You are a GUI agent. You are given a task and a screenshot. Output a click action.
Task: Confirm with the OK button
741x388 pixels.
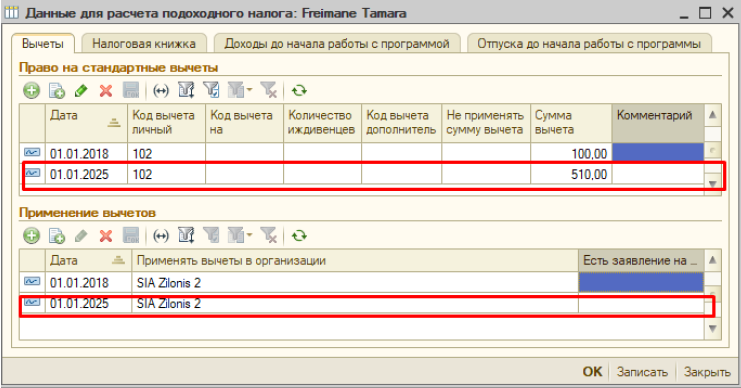coord(592,371)
